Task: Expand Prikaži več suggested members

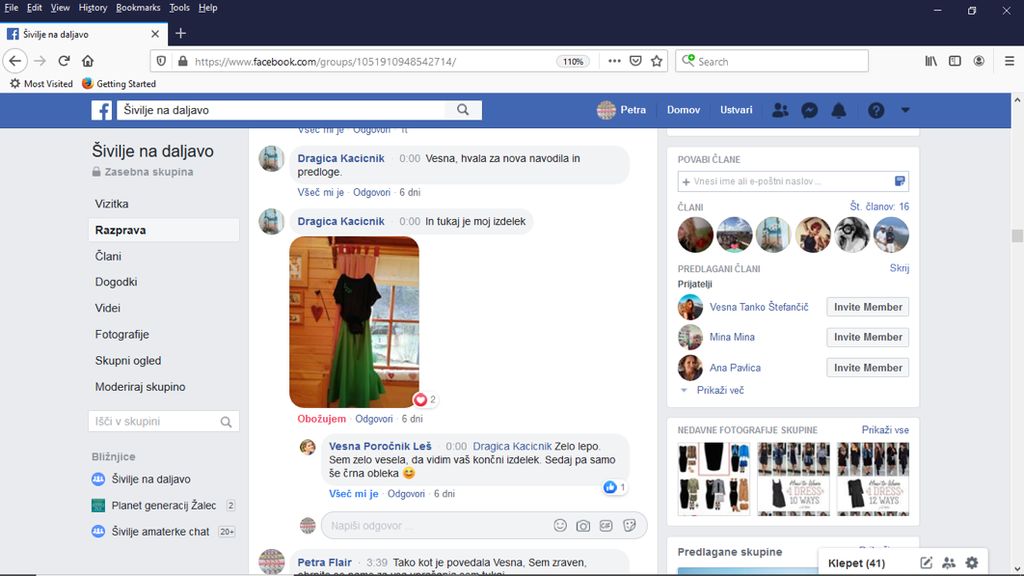Action: click(x=720, y=390)
